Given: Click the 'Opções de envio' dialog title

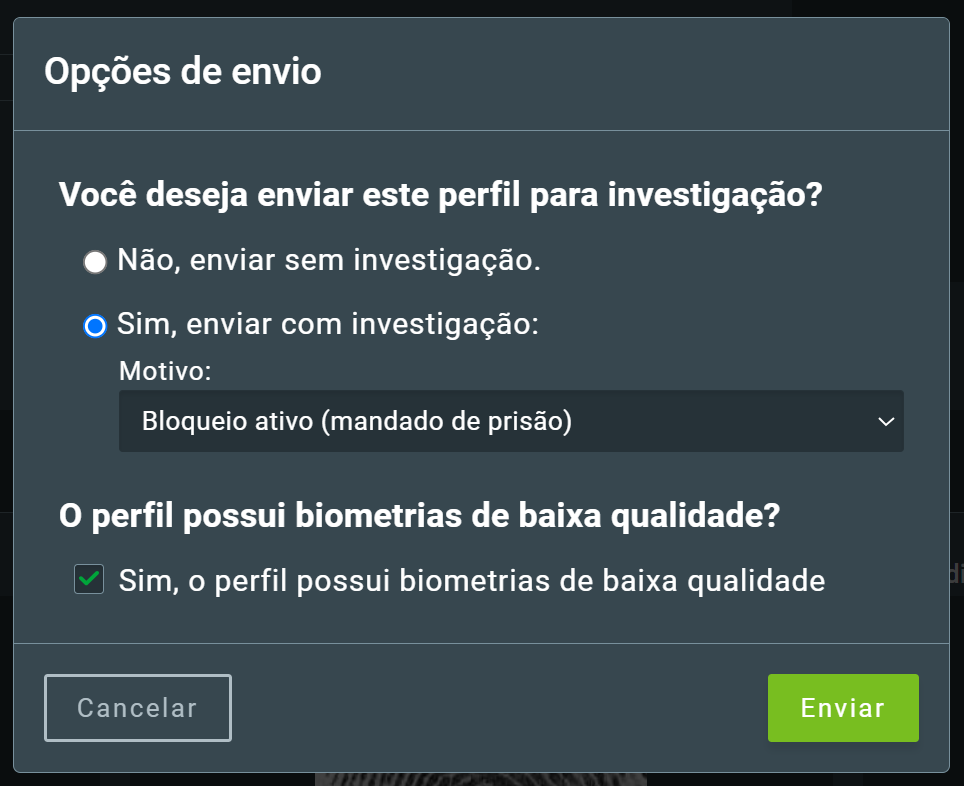Looking at the screenshot, I should tap(183, 72).
